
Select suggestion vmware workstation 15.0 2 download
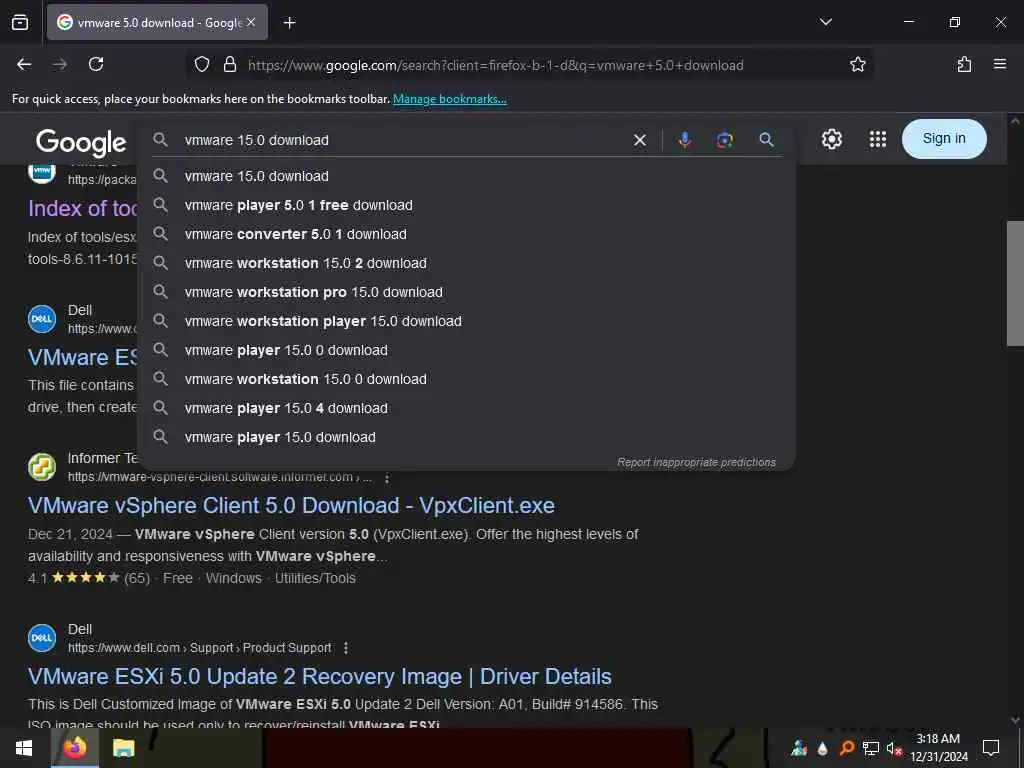[x=466, y=263]
